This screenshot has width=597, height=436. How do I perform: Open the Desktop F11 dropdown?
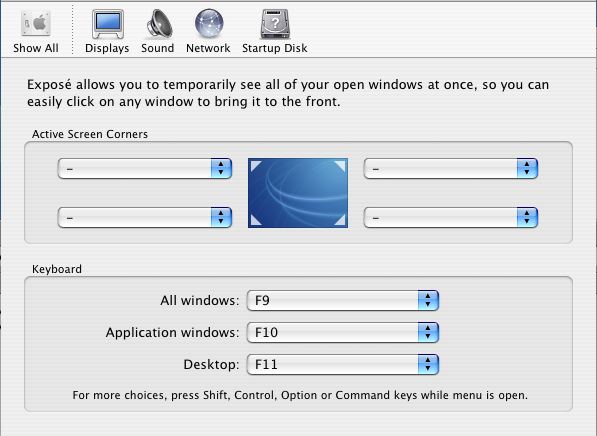point(343,364)
